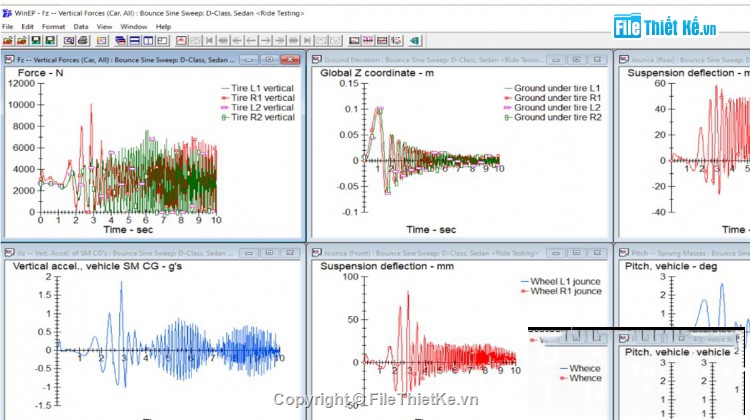Open the Format menu
The width and height of the screenshot is (750, 420).
point(53,27)
